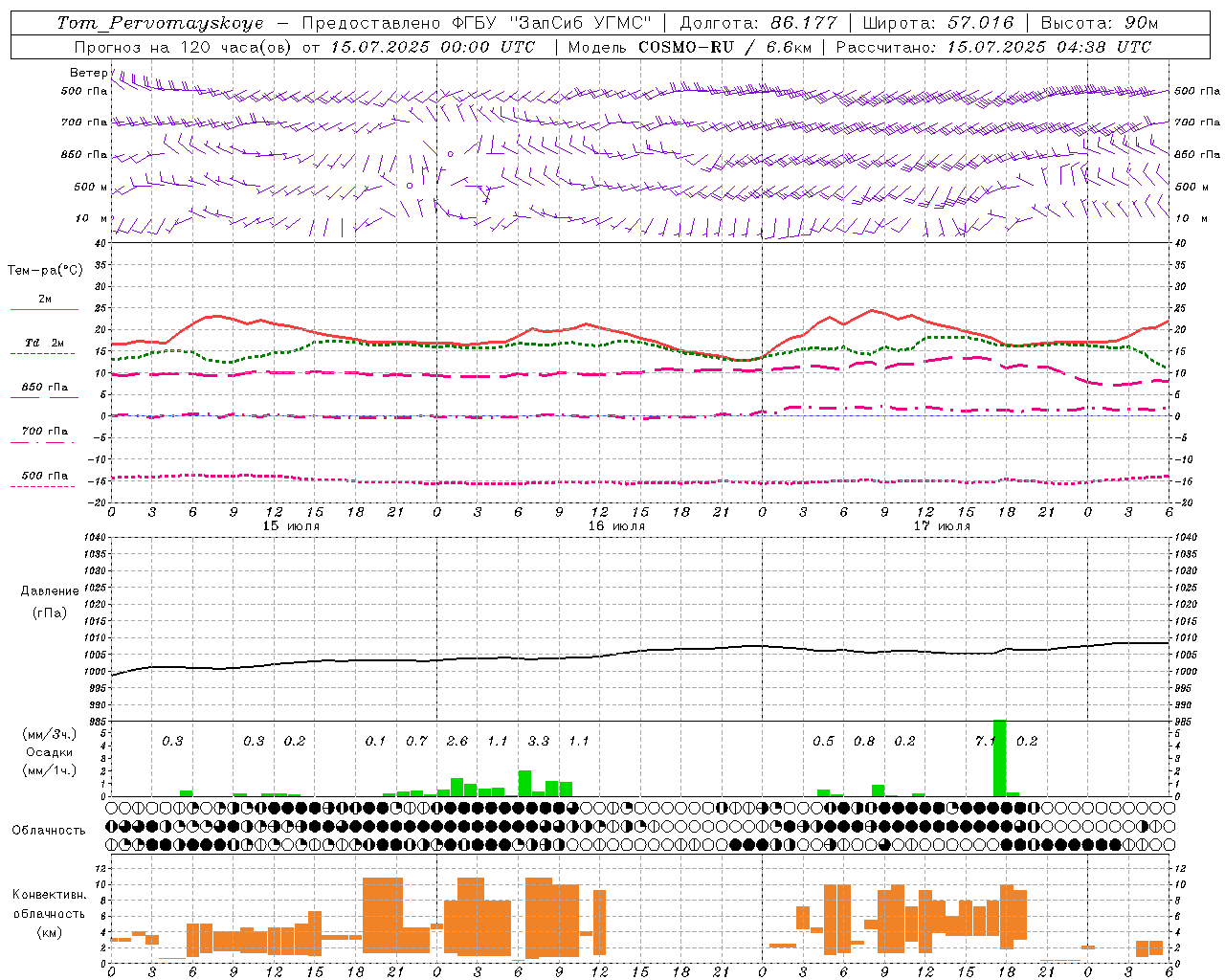Screen dimensions: 1225x980
Task: Click the '15 июля' date label
Action: tap(291, 526)
